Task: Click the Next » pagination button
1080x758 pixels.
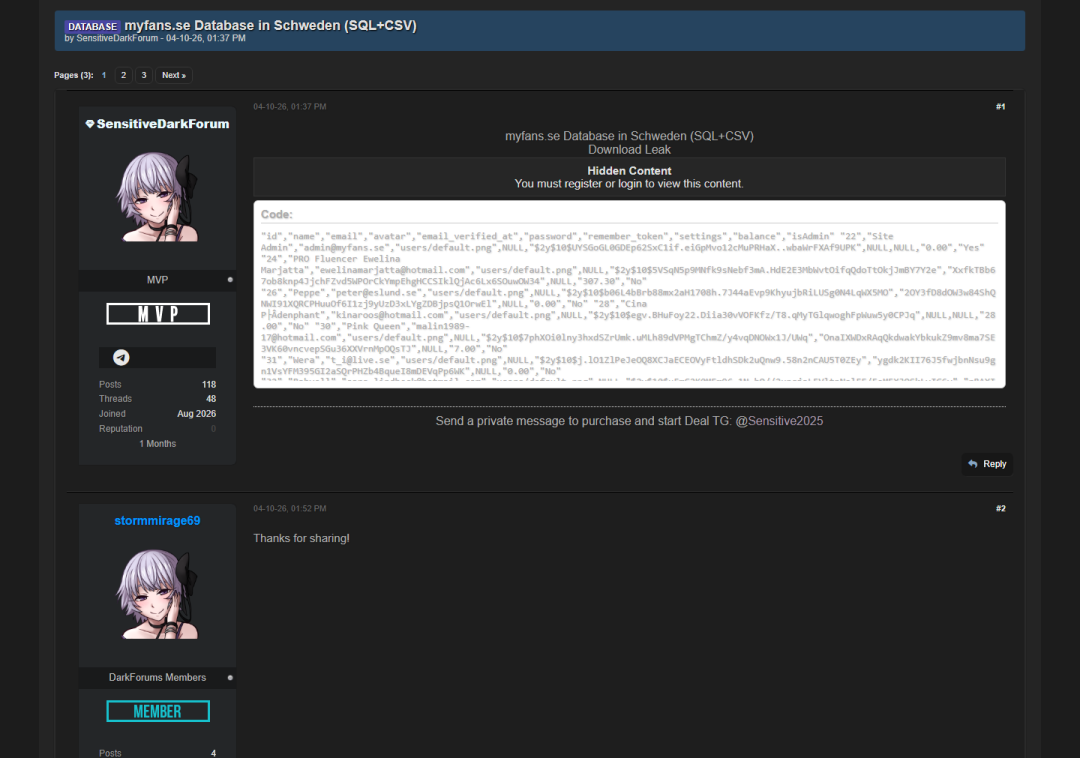Action: [x=174, y=75]
